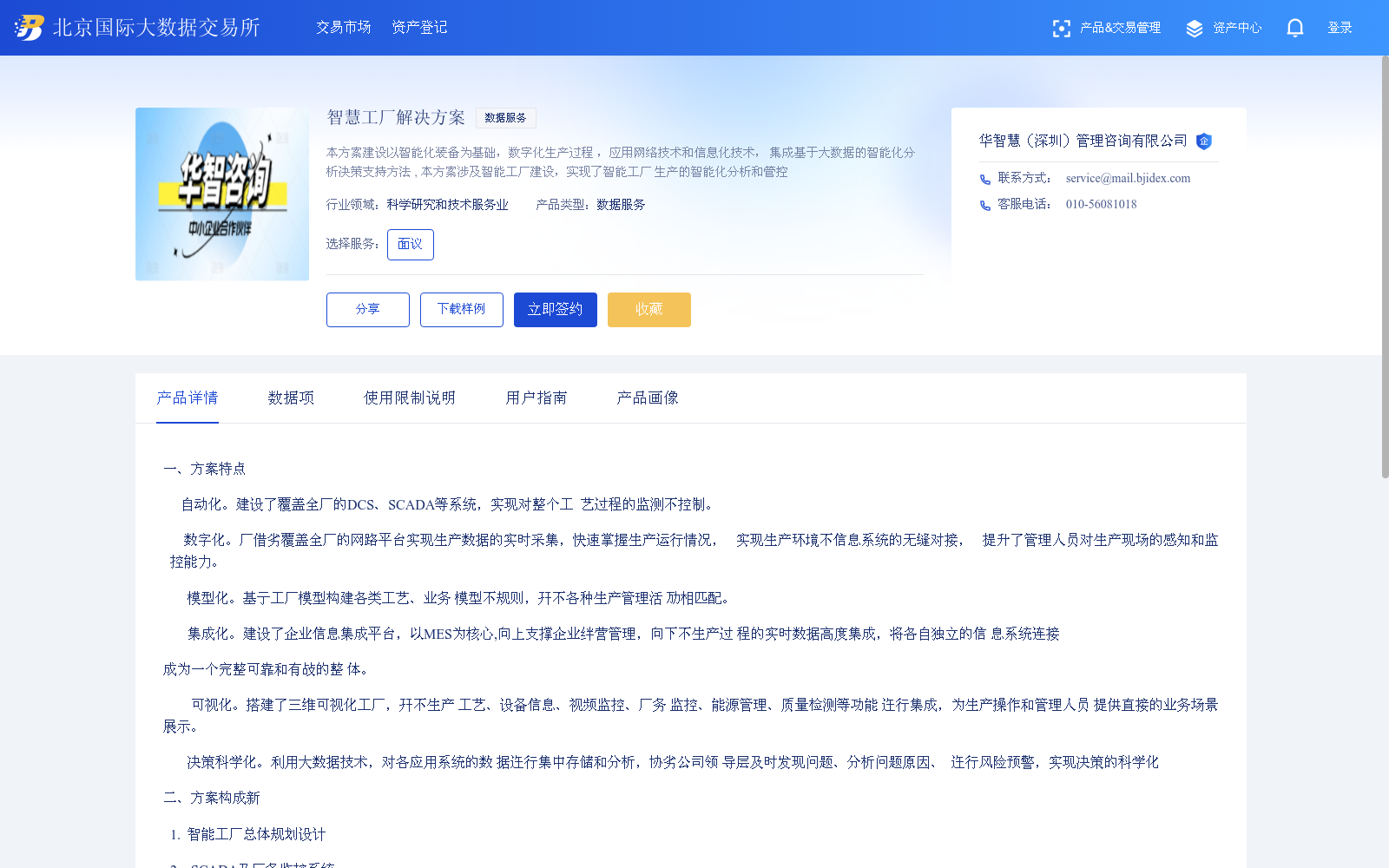1389x868 pixels.
Task: Switch to the 数据项 tab
Action: coord(291,398)
